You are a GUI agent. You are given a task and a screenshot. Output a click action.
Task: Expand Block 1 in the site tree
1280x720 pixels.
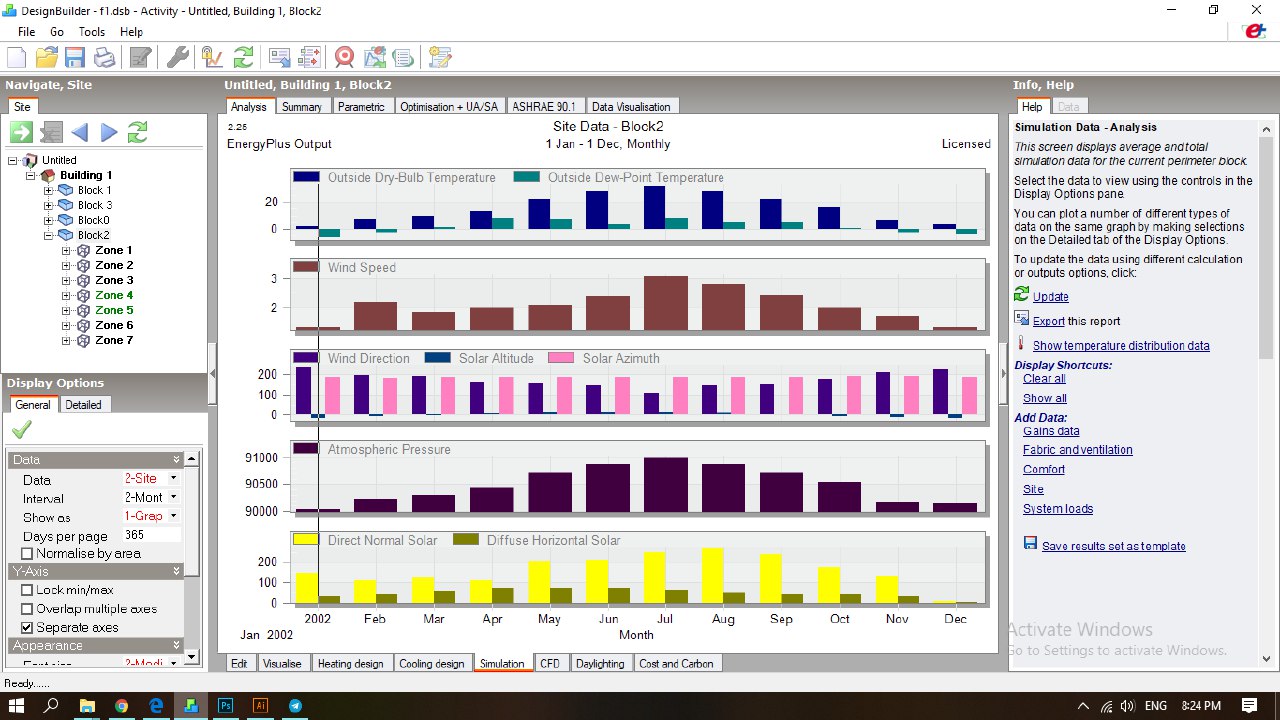click(49, 190)
